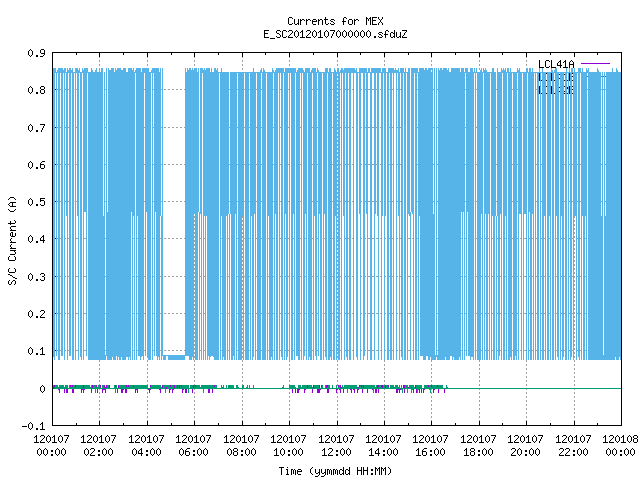Select the LCL41A legend label
640x480 pixels.
click(556, 64)
